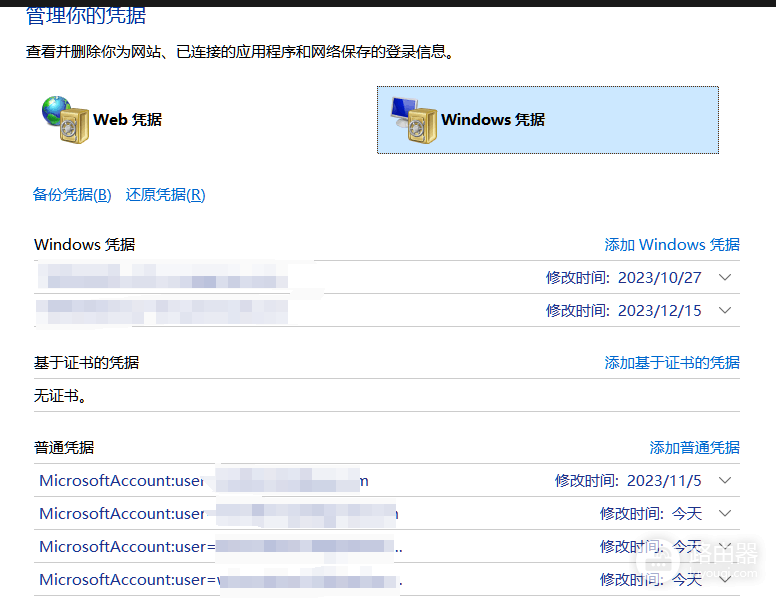Screen dimensions: 776x601
Task: Expand the second MicrosoftAccount entry's chevron
Action: click(x=725, y=513)
